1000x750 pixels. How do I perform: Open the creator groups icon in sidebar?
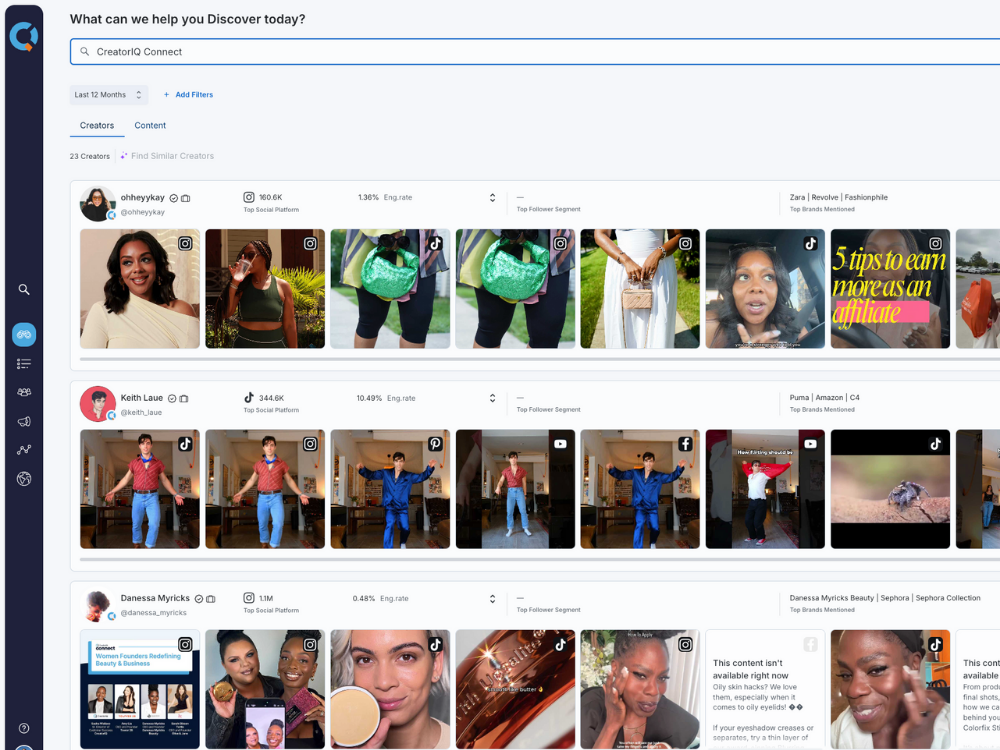[23, 391]
